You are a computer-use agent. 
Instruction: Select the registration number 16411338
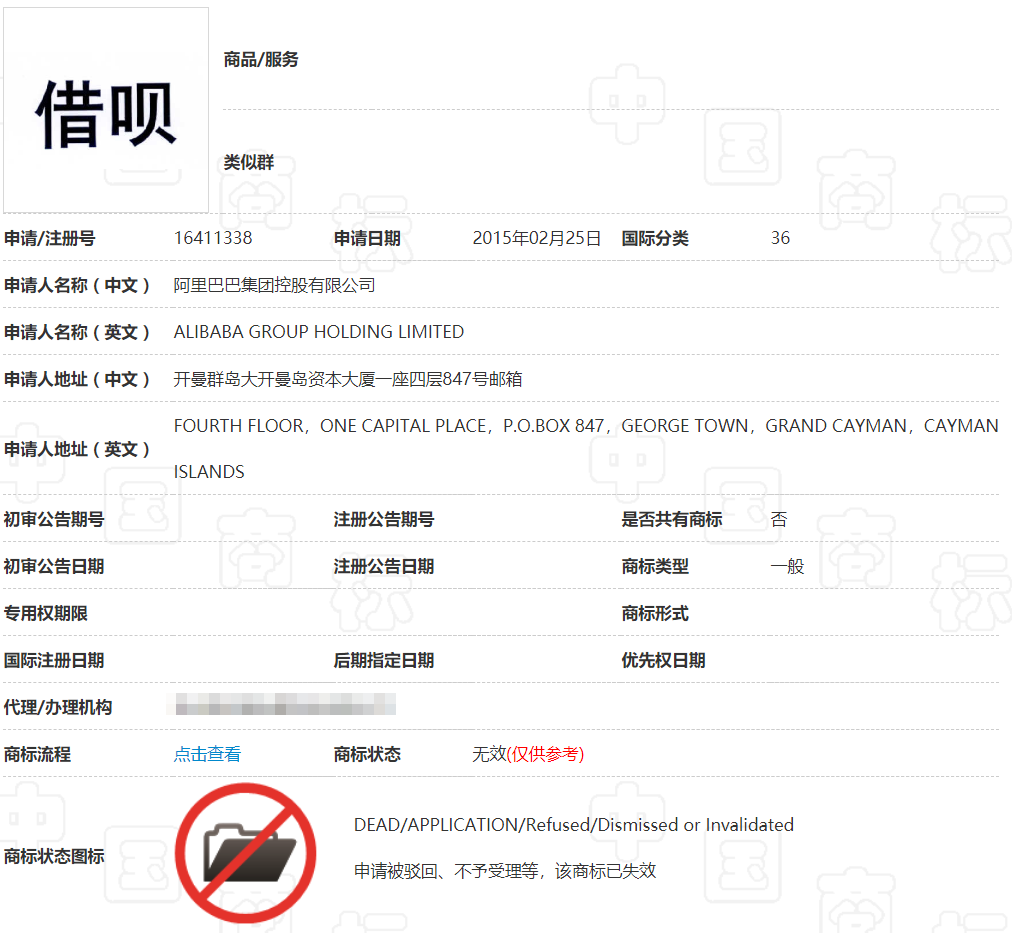click(x=213, y=238)
